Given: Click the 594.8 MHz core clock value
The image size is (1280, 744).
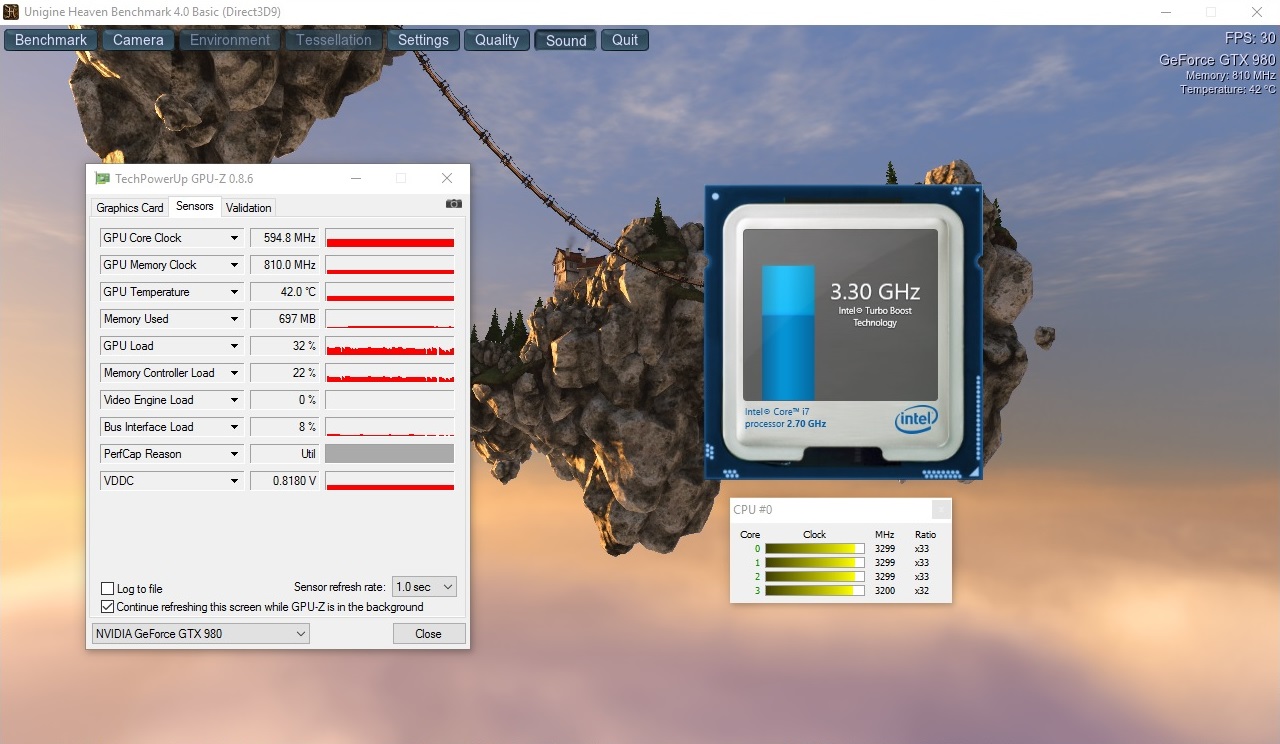Looking at the screenshot, I should [284, 238].
